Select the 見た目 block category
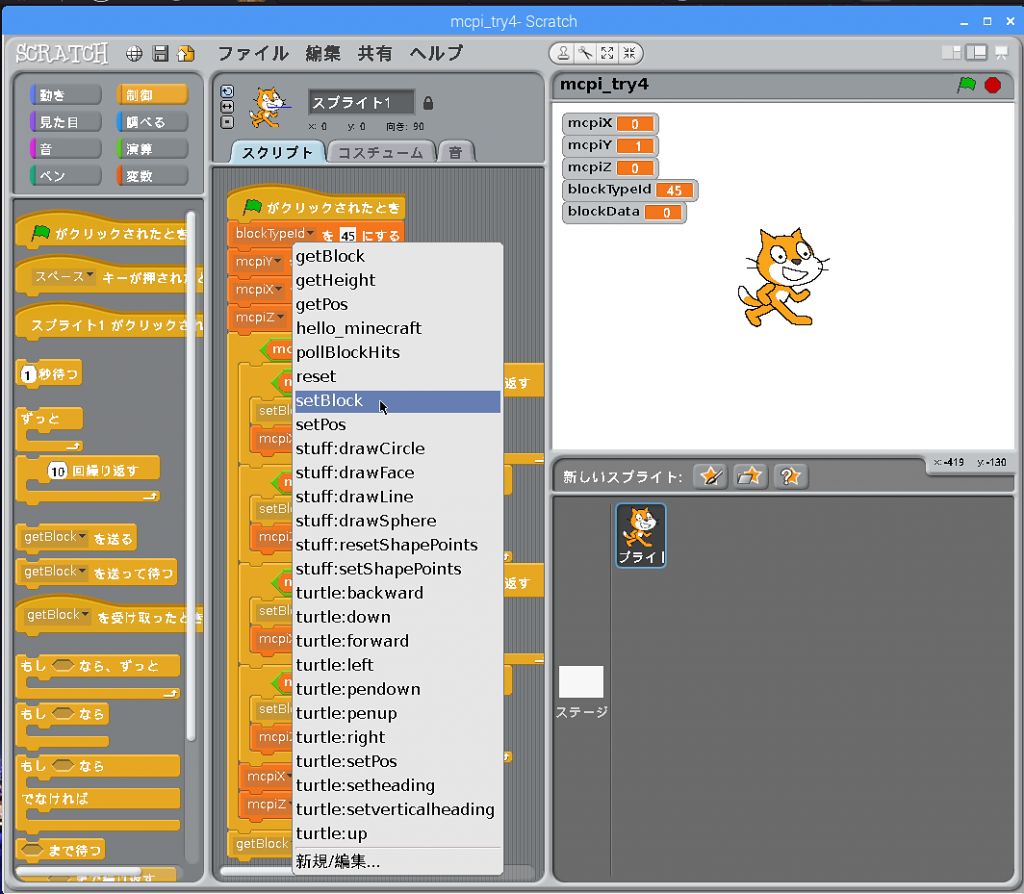This screenshot has height=894, width=1024. [66, 122]
